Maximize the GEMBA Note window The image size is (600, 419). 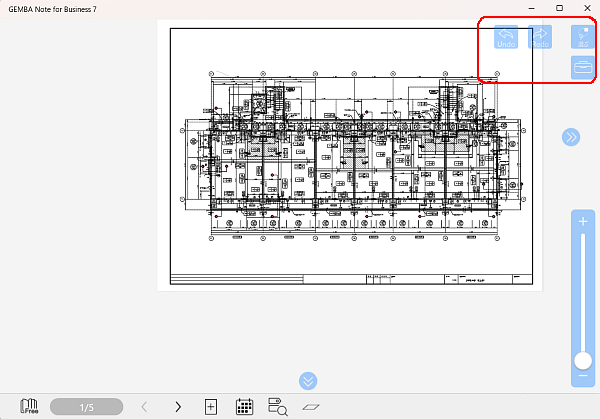click(x=559, y=8)
